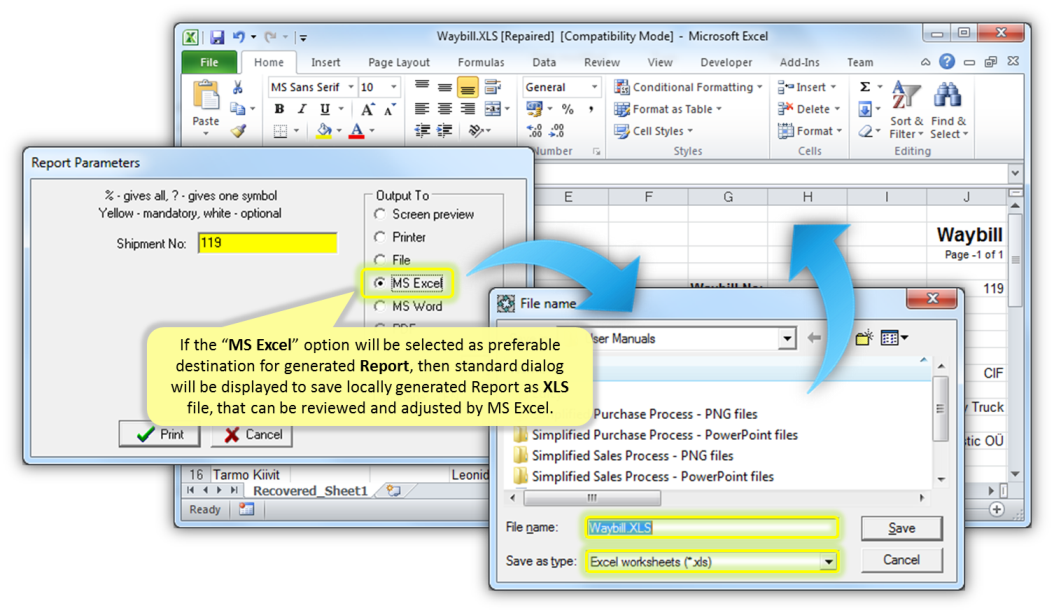Viewport: 1054px width, 613px height.
Task: Switch to the Formulas tab
Action: (481, 62)
